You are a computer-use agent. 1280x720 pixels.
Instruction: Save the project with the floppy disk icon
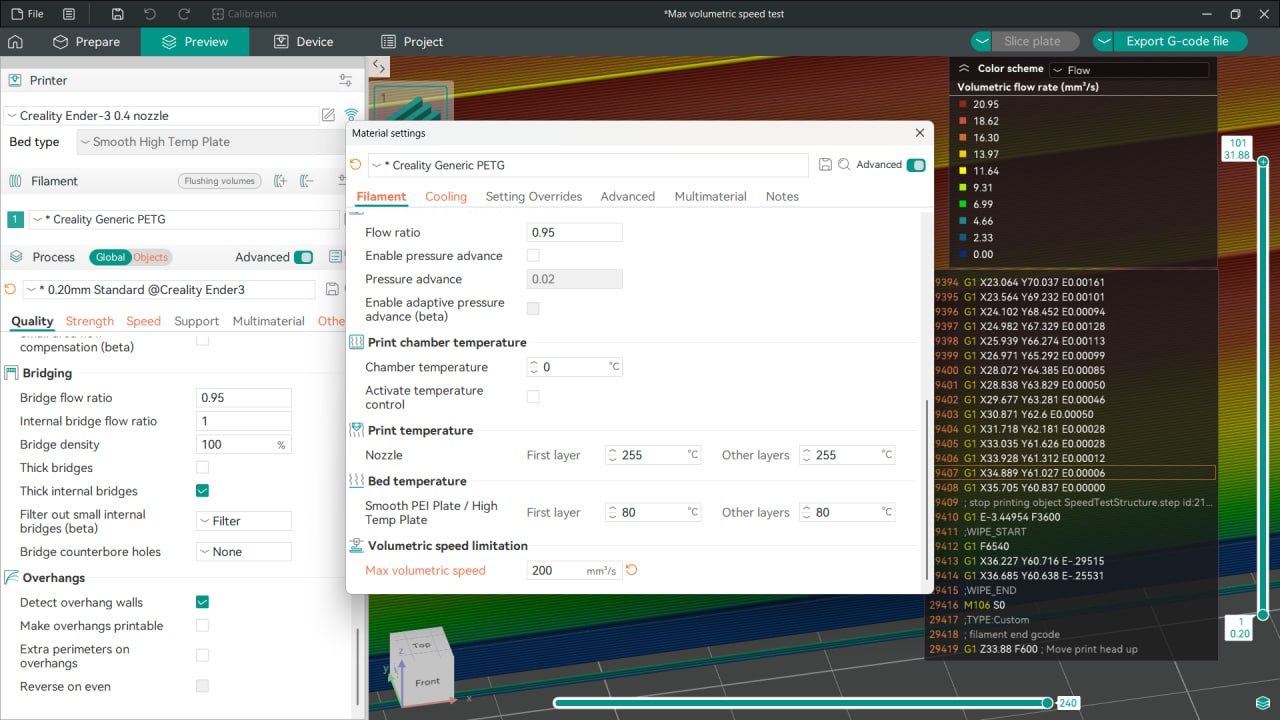118,14
